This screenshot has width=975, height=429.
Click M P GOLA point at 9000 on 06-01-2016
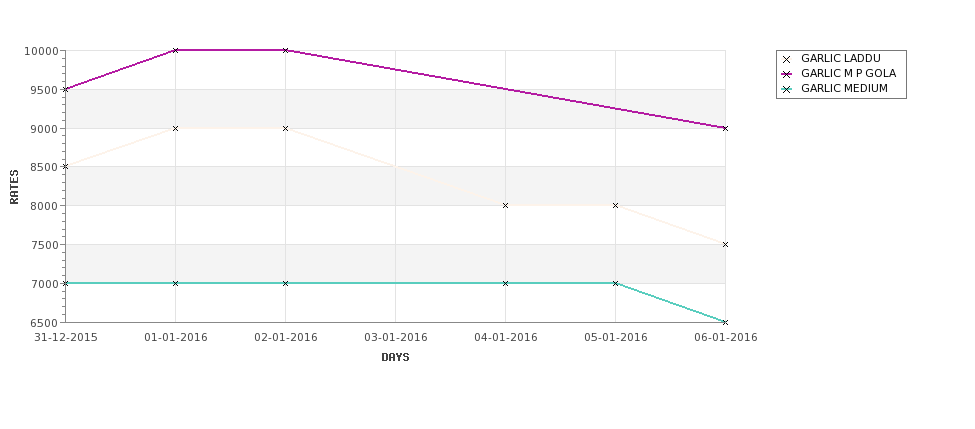click(725, 128)
